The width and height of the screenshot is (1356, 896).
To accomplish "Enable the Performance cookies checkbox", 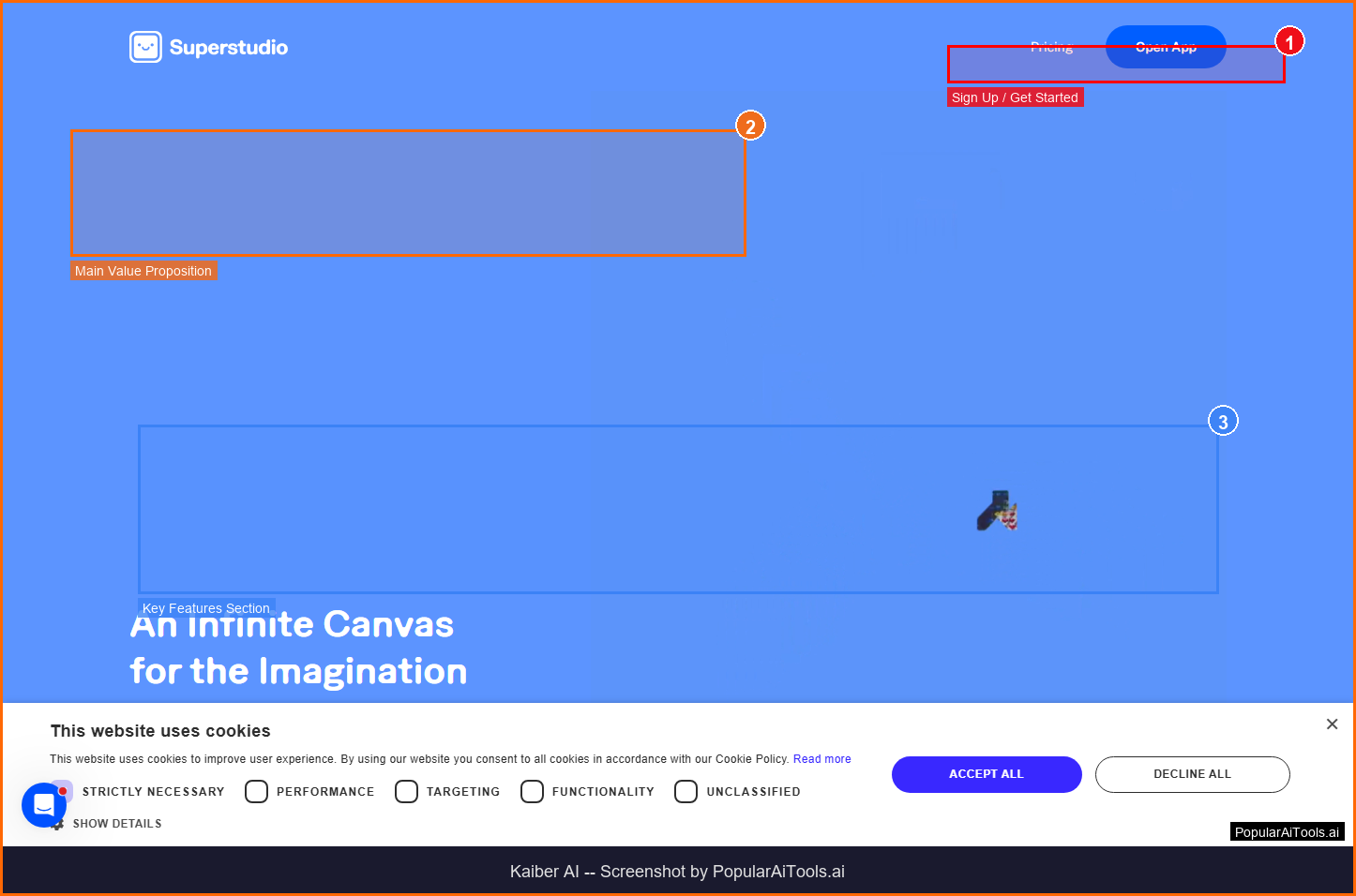I will 256,791.
